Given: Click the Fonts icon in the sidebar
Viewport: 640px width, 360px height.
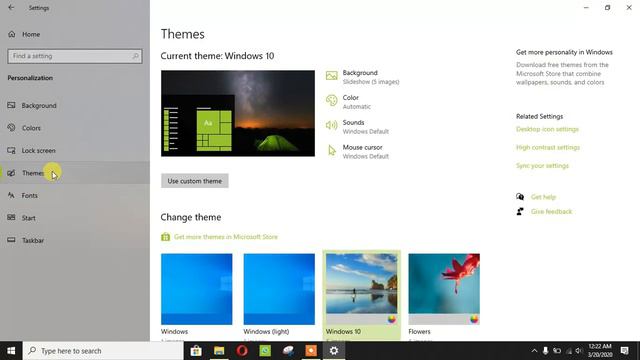Looking at the screenshot, I should (x=11, y=196).
